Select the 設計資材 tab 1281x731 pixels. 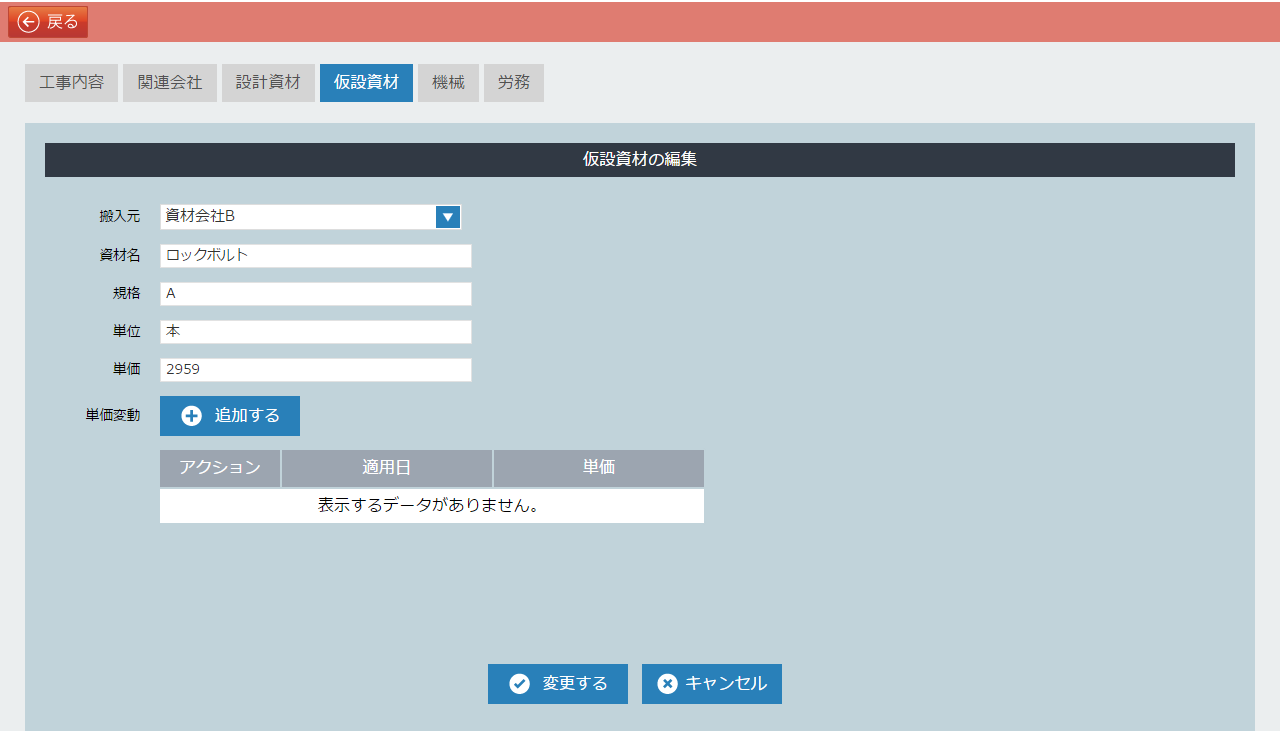[x=268, y=83]
